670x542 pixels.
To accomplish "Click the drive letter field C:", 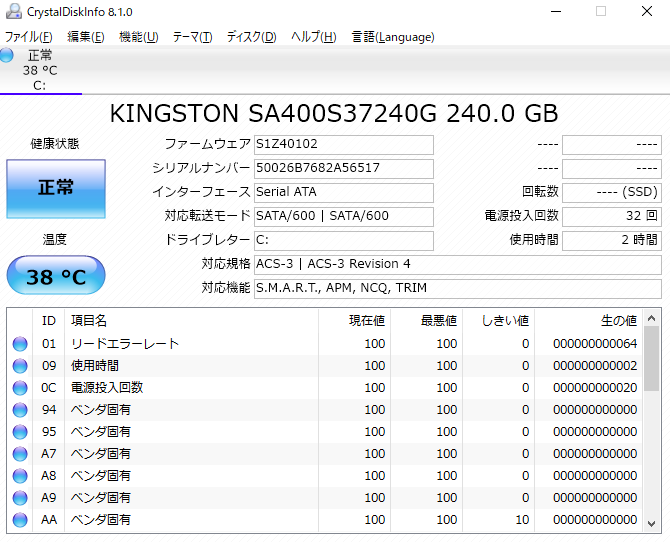I will (344, 240).
